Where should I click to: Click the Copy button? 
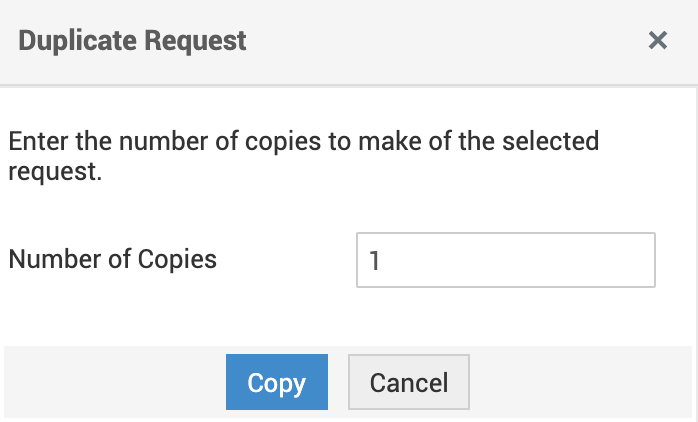coord(276,382)
